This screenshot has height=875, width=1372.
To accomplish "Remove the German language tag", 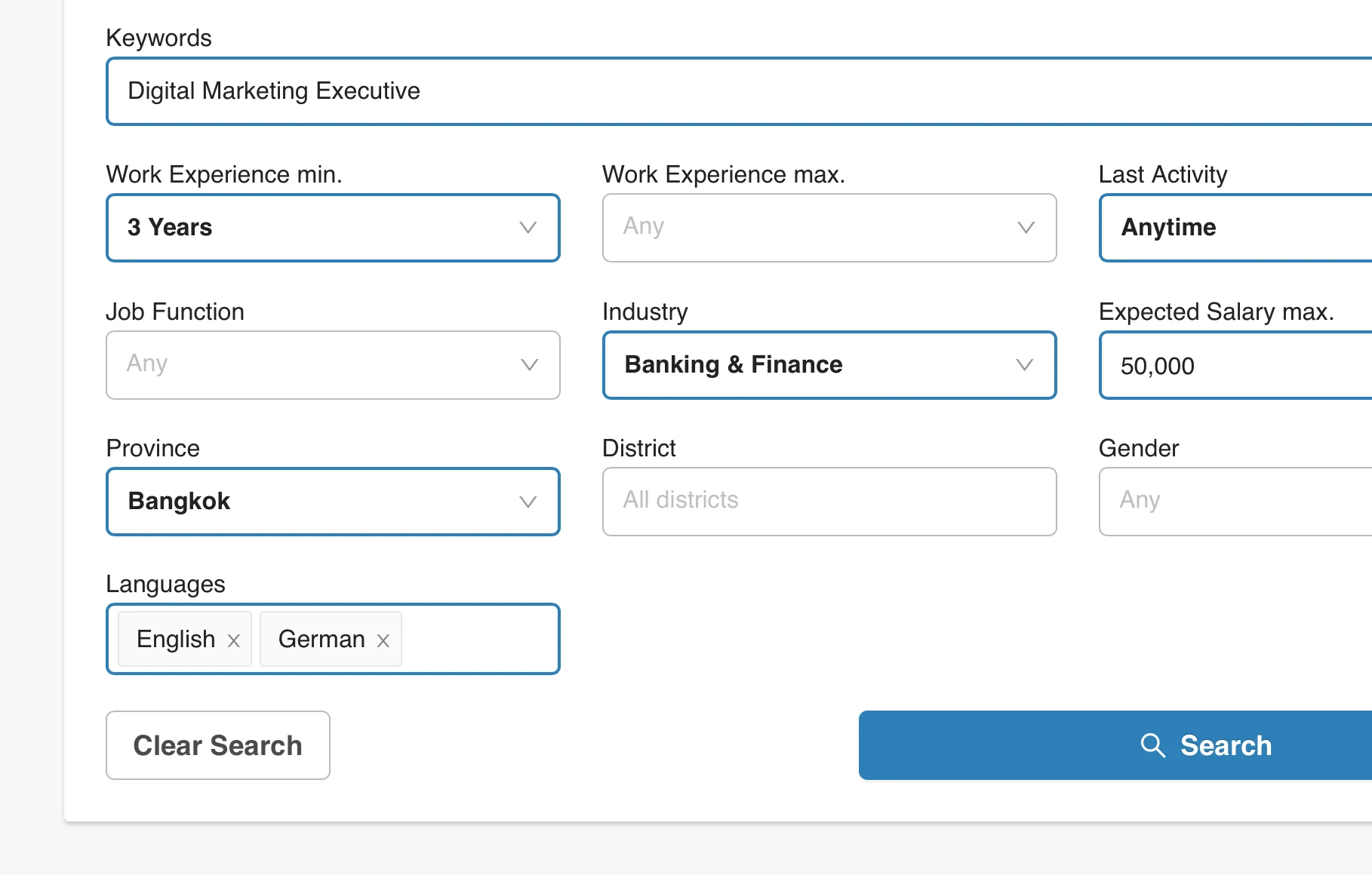I will pos(383,640).
